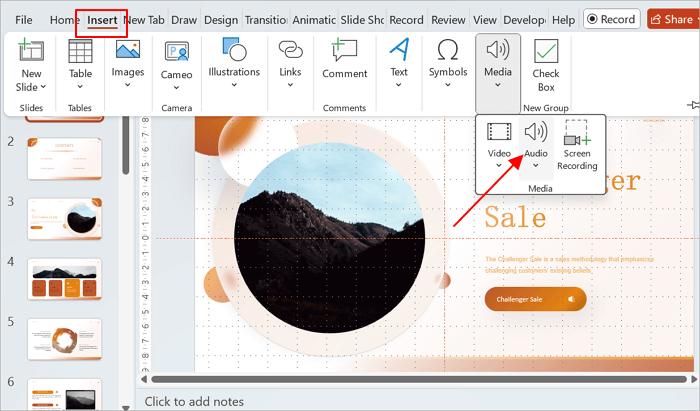Open the Symbols omega icon
Viewport: 700px width, 411px height.
pos(448,52)
